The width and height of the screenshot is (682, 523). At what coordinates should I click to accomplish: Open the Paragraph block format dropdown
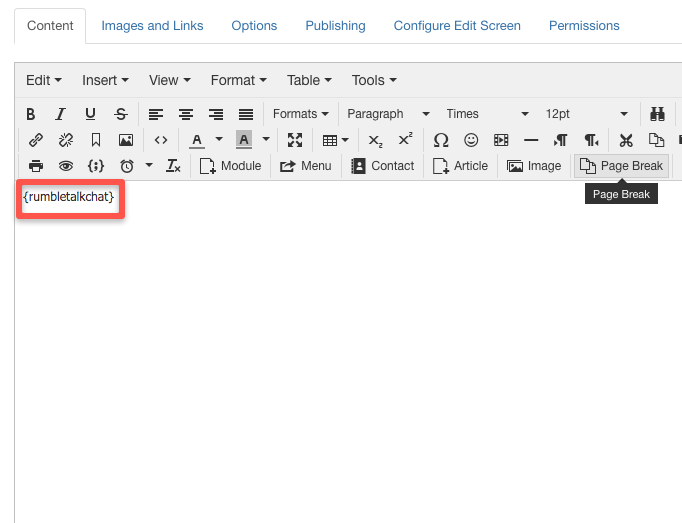[x=388, y=114]
